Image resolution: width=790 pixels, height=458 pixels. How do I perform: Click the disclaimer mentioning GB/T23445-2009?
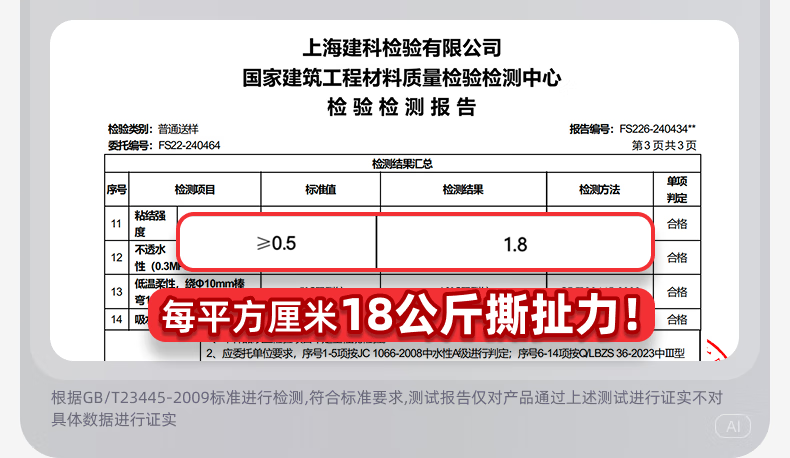(387, 408)
